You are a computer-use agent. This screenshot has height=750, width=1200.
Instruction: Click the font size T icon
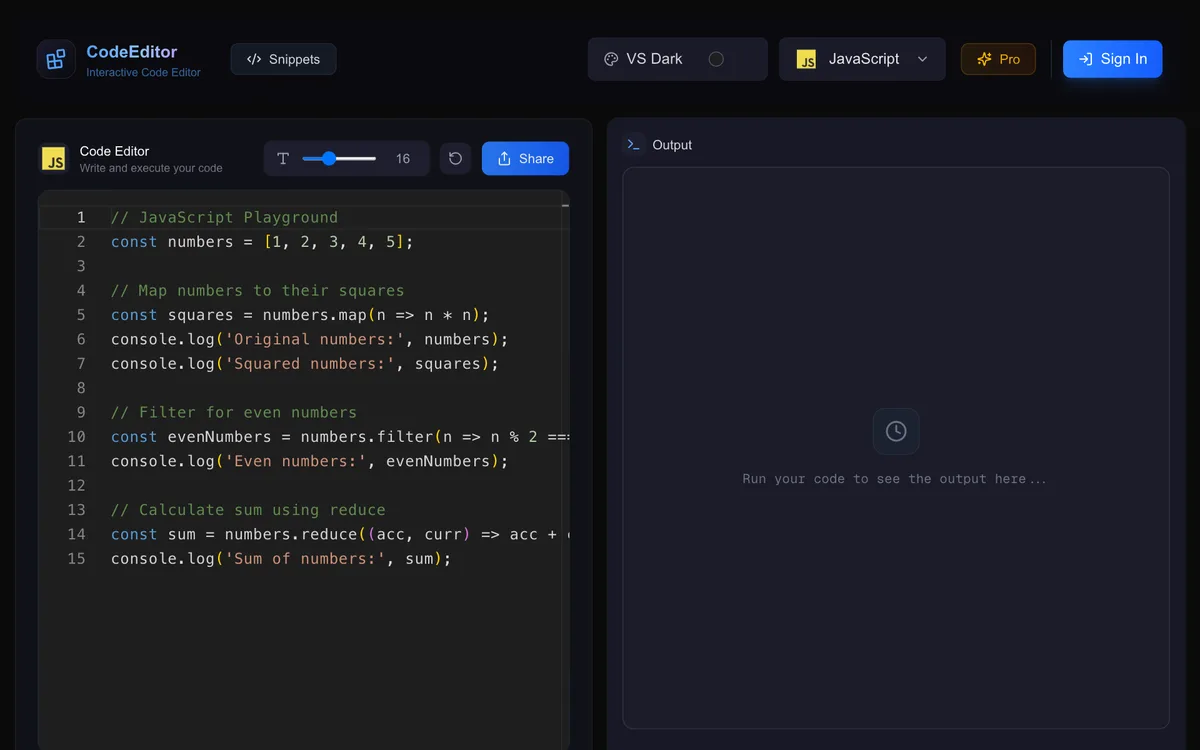[283, 159]
